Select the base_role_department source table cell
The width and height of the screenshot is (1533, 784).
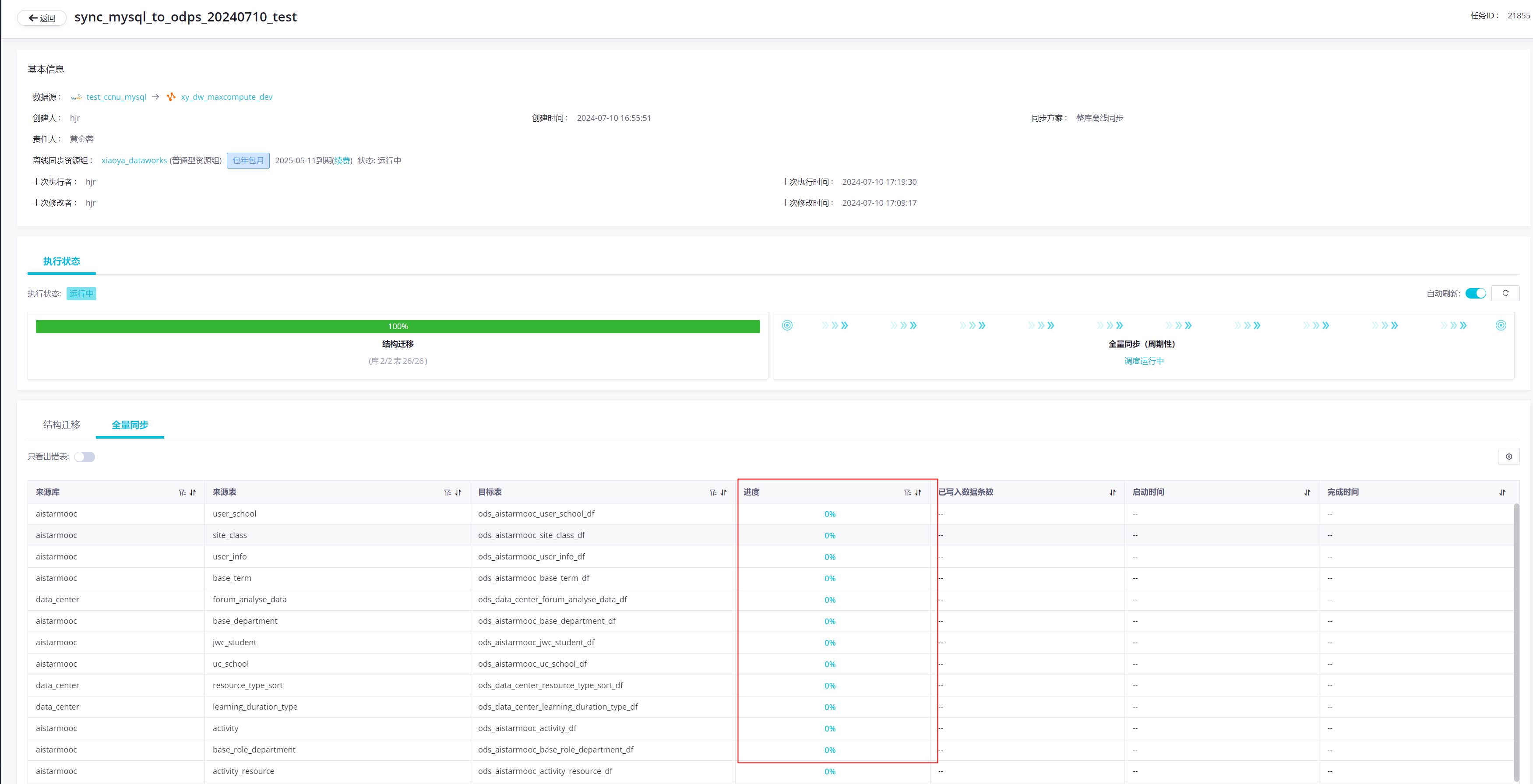point(337,749)
